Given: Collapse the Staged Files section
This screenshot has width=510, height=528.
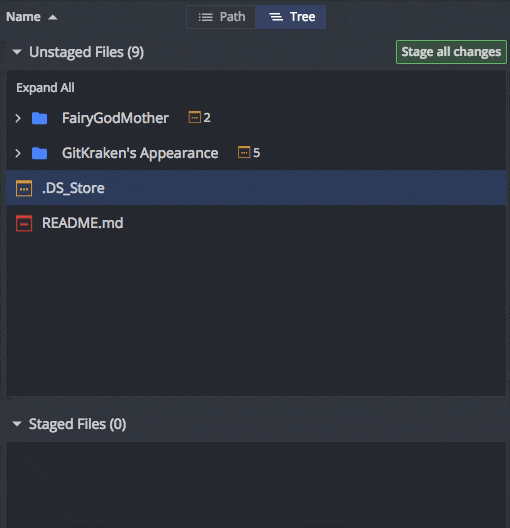Looking at the screenshot, I should [17, 424].
